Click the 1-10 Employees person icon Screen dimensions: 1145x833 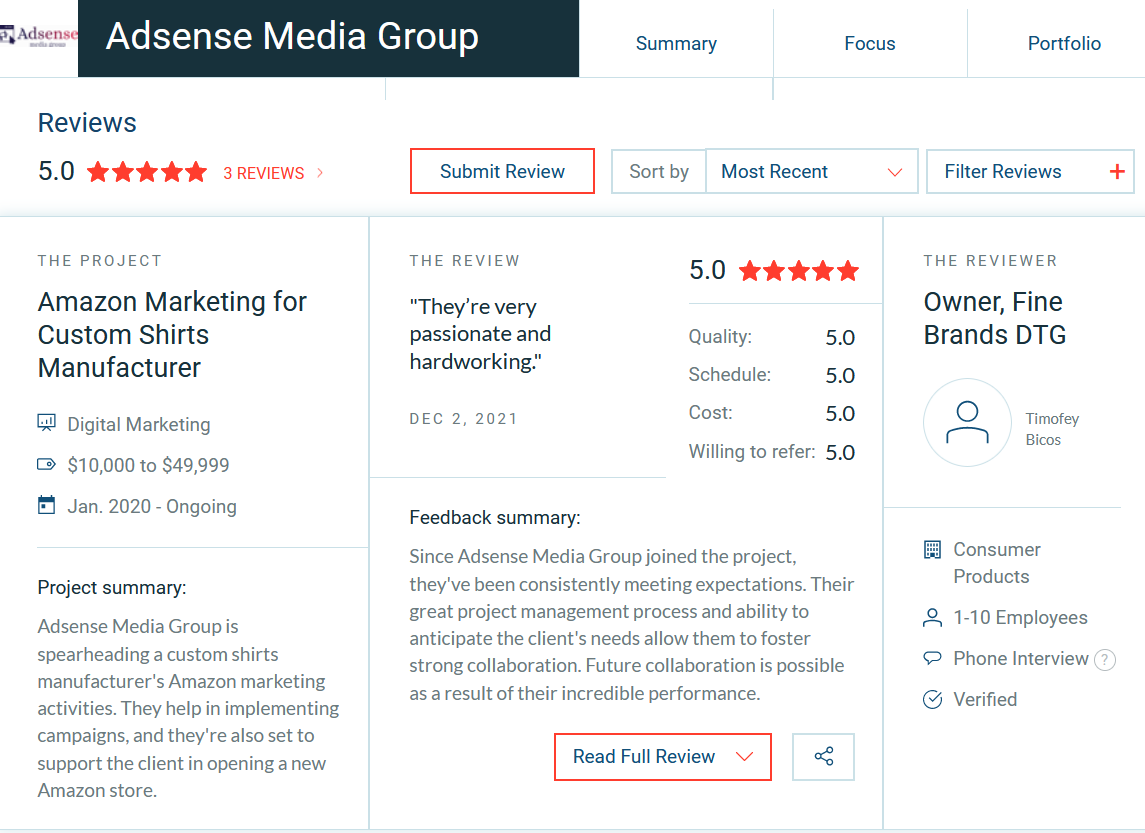click(933, 618)
